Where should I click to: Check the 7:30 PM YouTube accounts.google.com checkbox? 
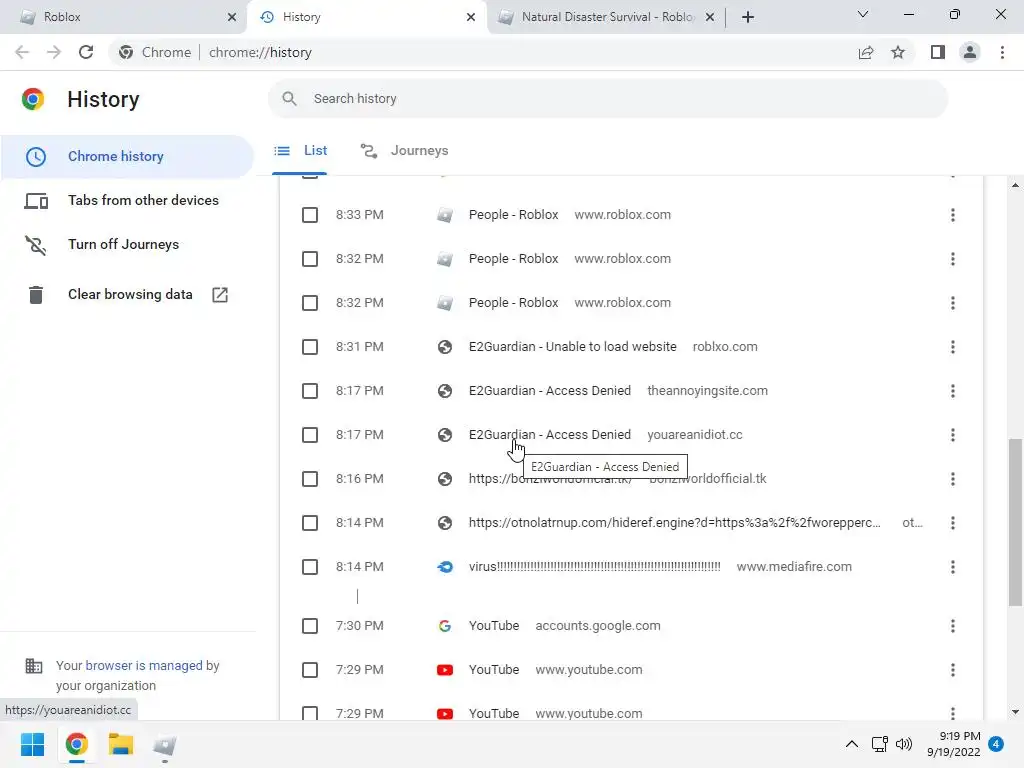click(310, 626)
